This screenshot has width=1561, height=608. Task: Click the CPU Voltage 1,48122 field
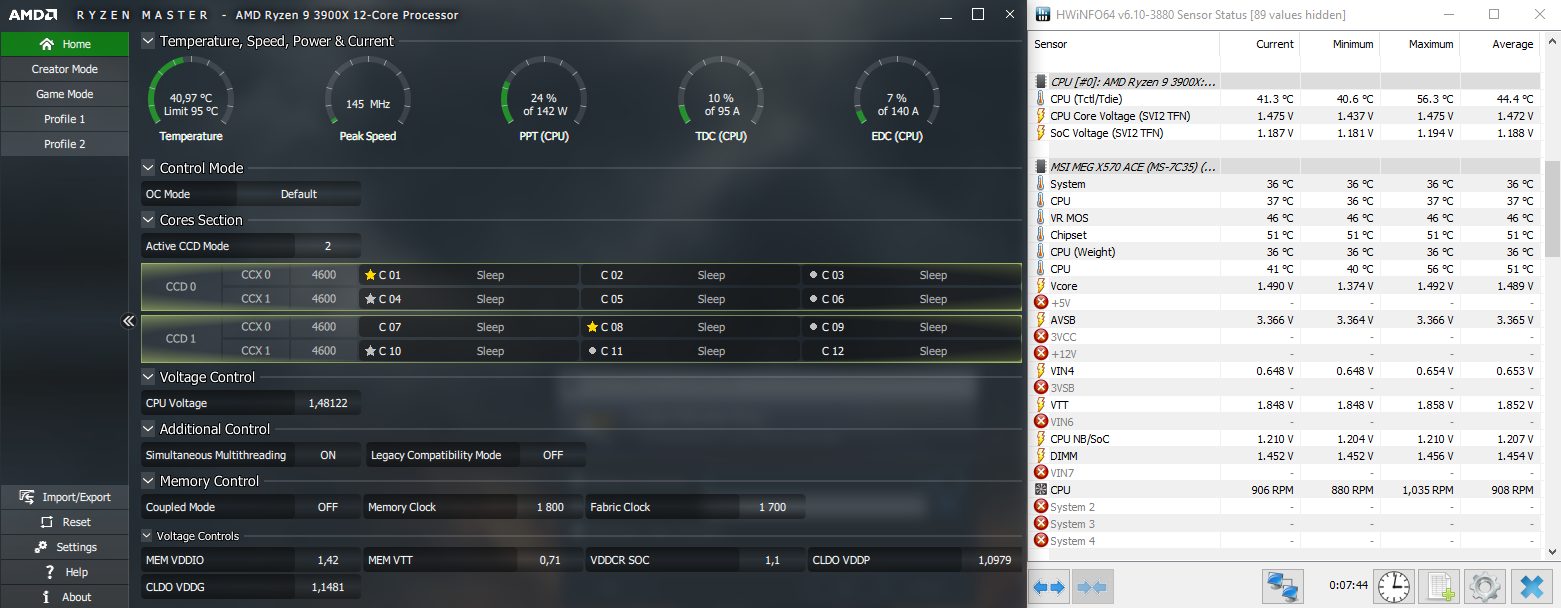[328, 403]
